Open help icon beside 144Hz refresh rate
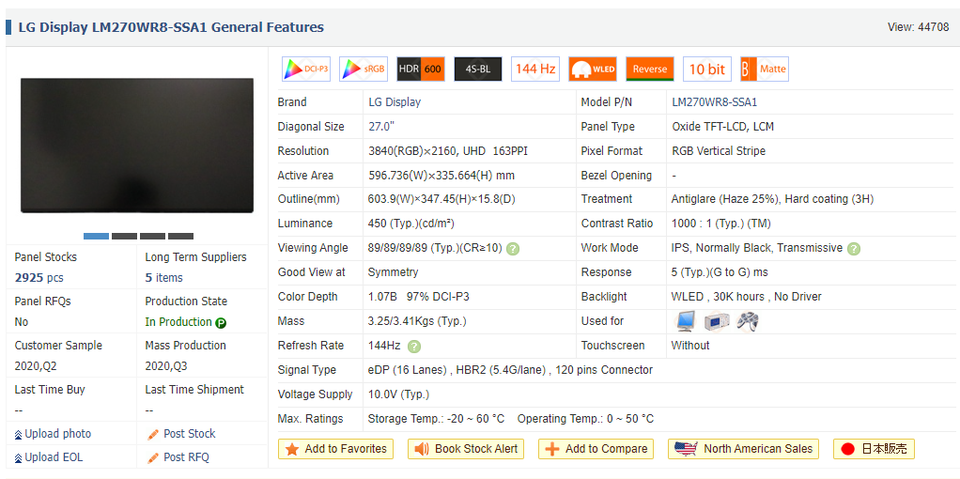This screenshot has height=479, width=960. 414,346
